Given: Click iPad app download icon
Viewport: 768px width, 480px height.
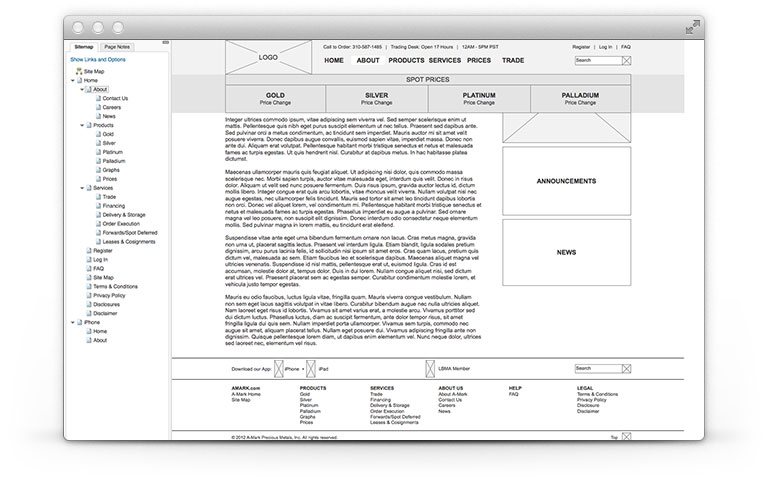Looking at the screenshot, I should pos(311,369).
